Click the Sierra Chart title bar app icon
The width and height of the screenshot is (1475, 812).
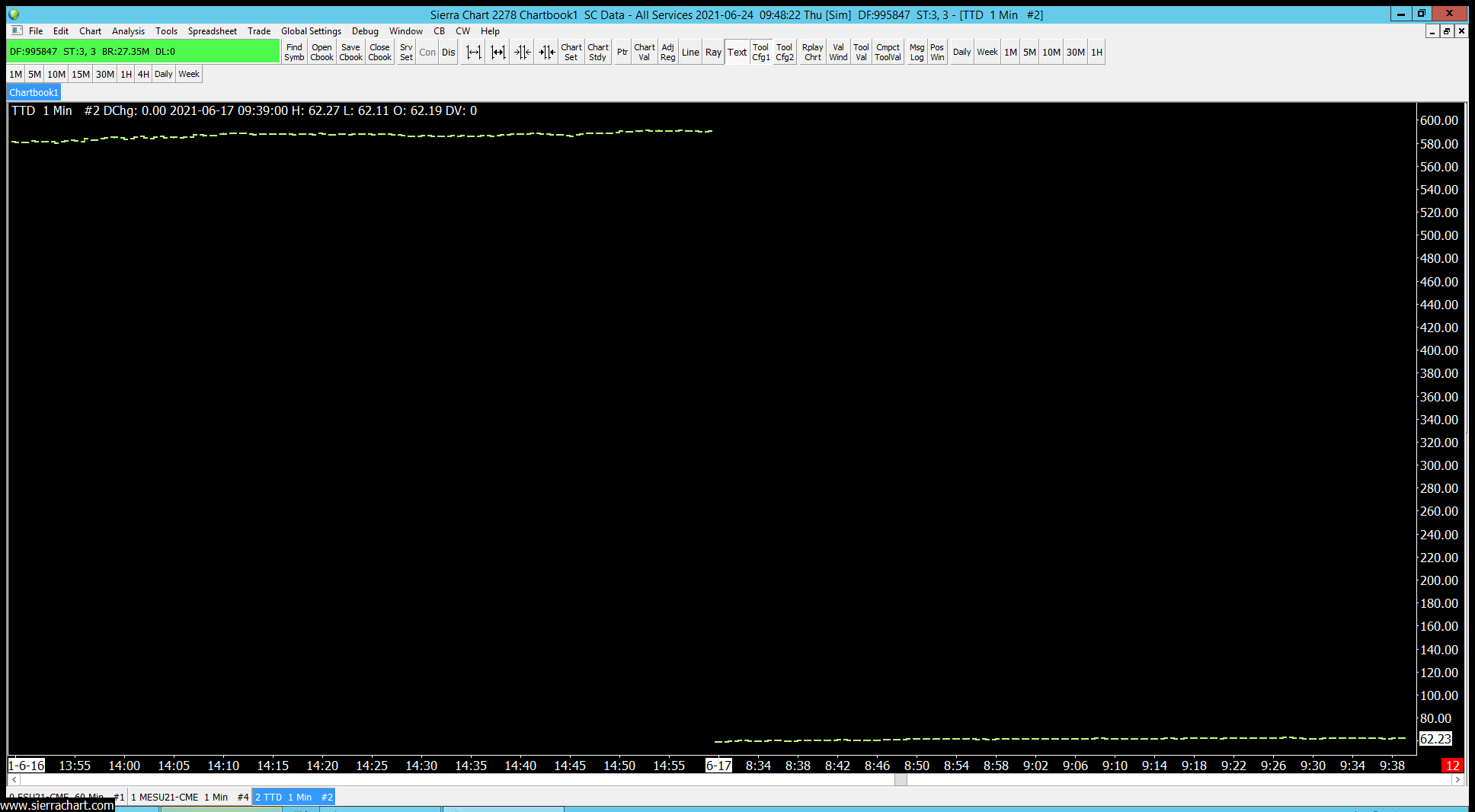click(x=14, y=14)
